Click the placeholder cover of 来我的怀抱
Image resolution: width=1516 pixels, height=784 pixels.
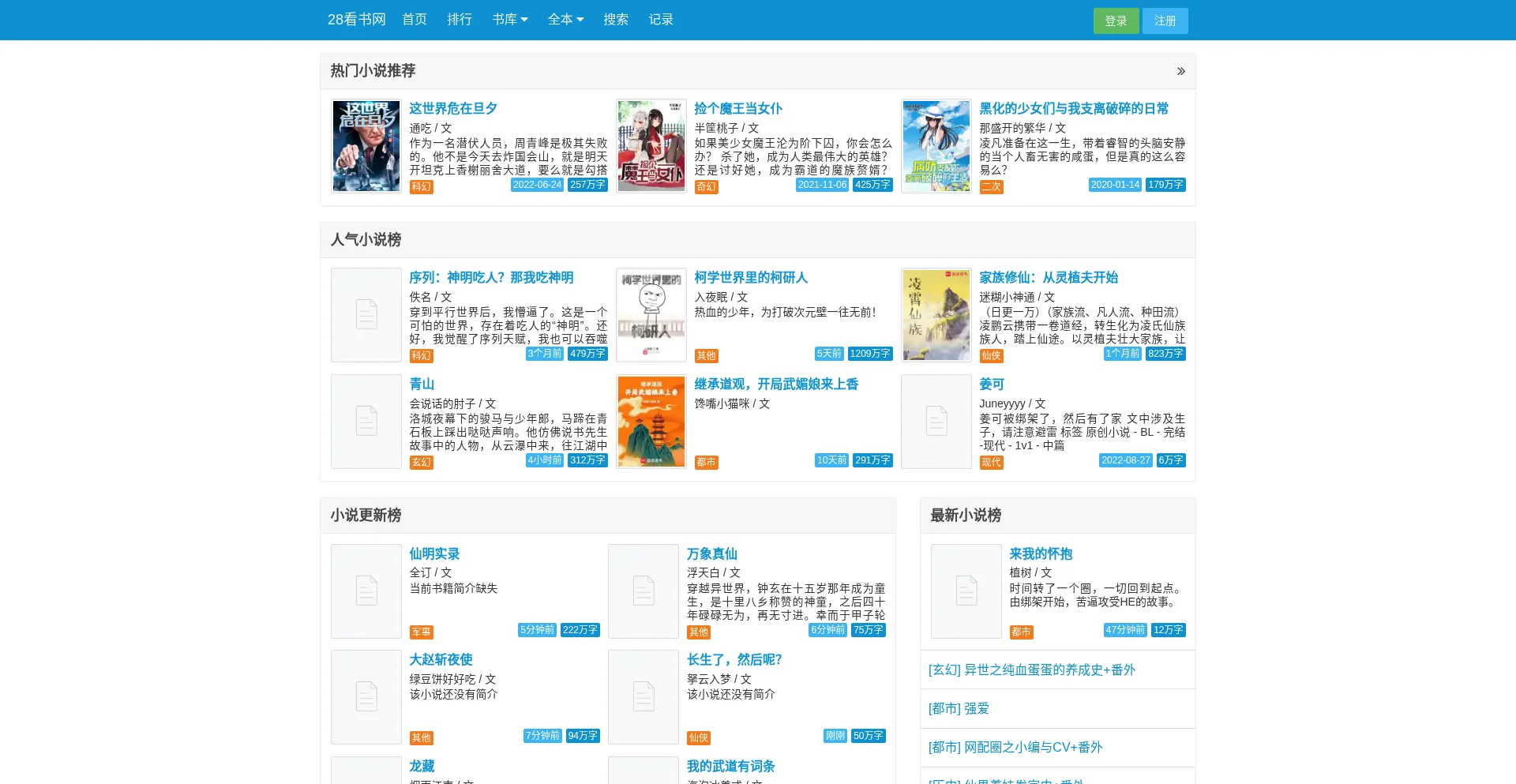966,591
